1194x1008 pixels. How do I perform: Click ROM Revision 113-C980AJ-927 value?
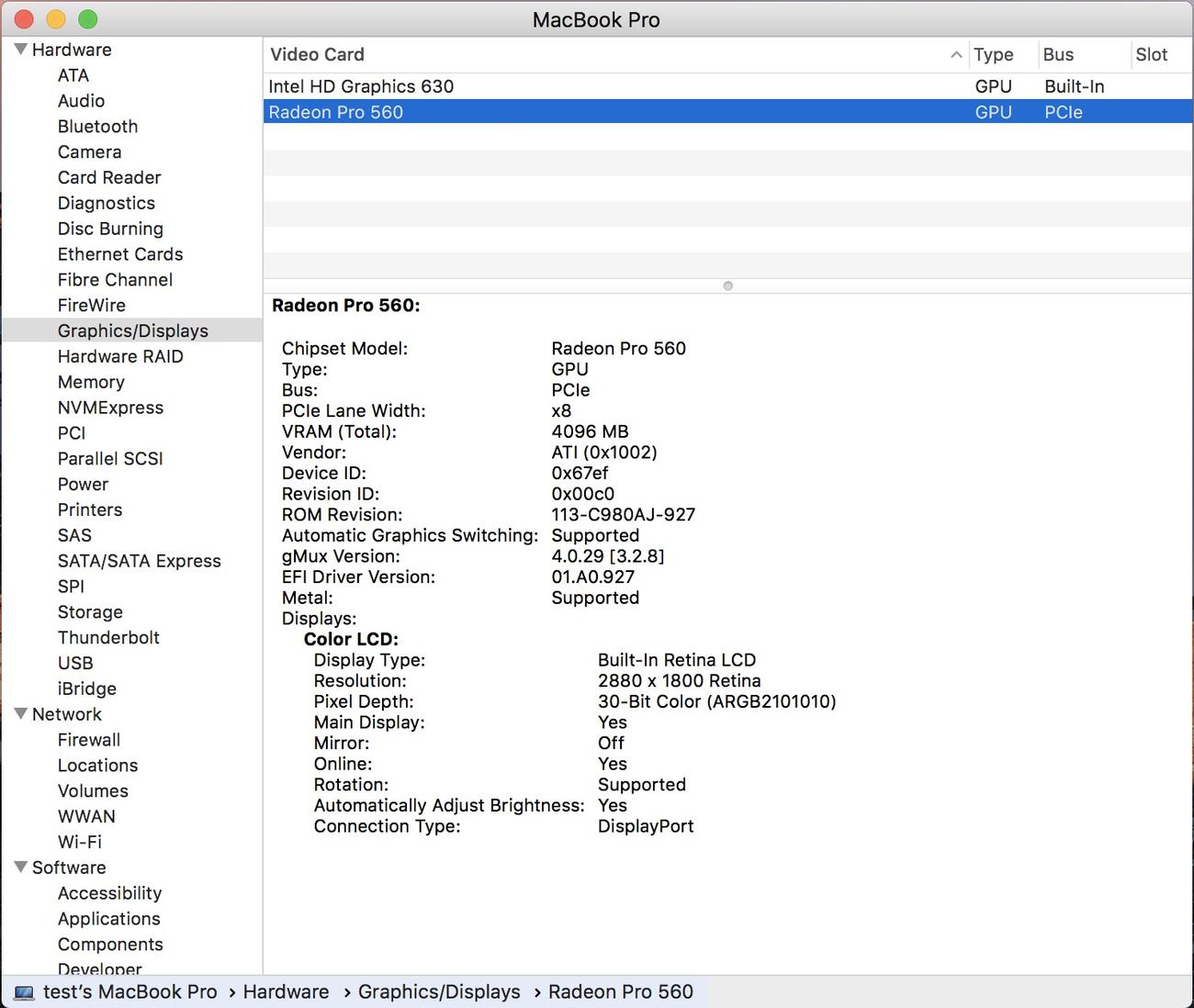click(624, 515)
